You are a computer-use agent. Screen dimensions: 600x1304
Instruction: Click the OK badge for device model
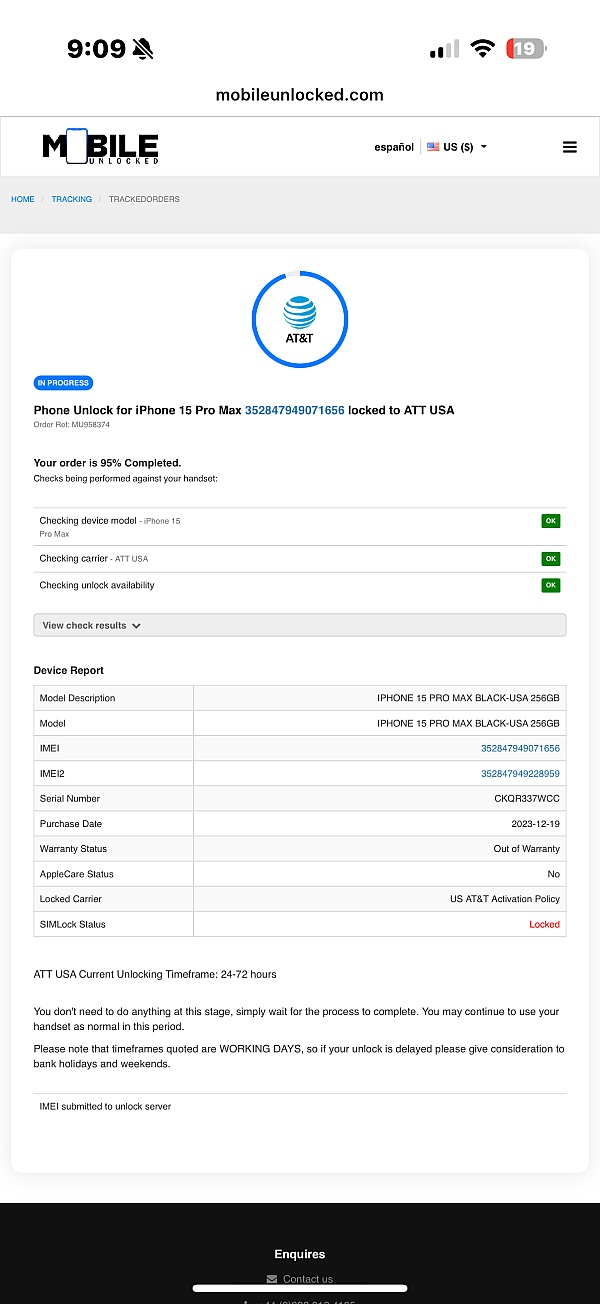pyautogui.click(x=551, y=521)
